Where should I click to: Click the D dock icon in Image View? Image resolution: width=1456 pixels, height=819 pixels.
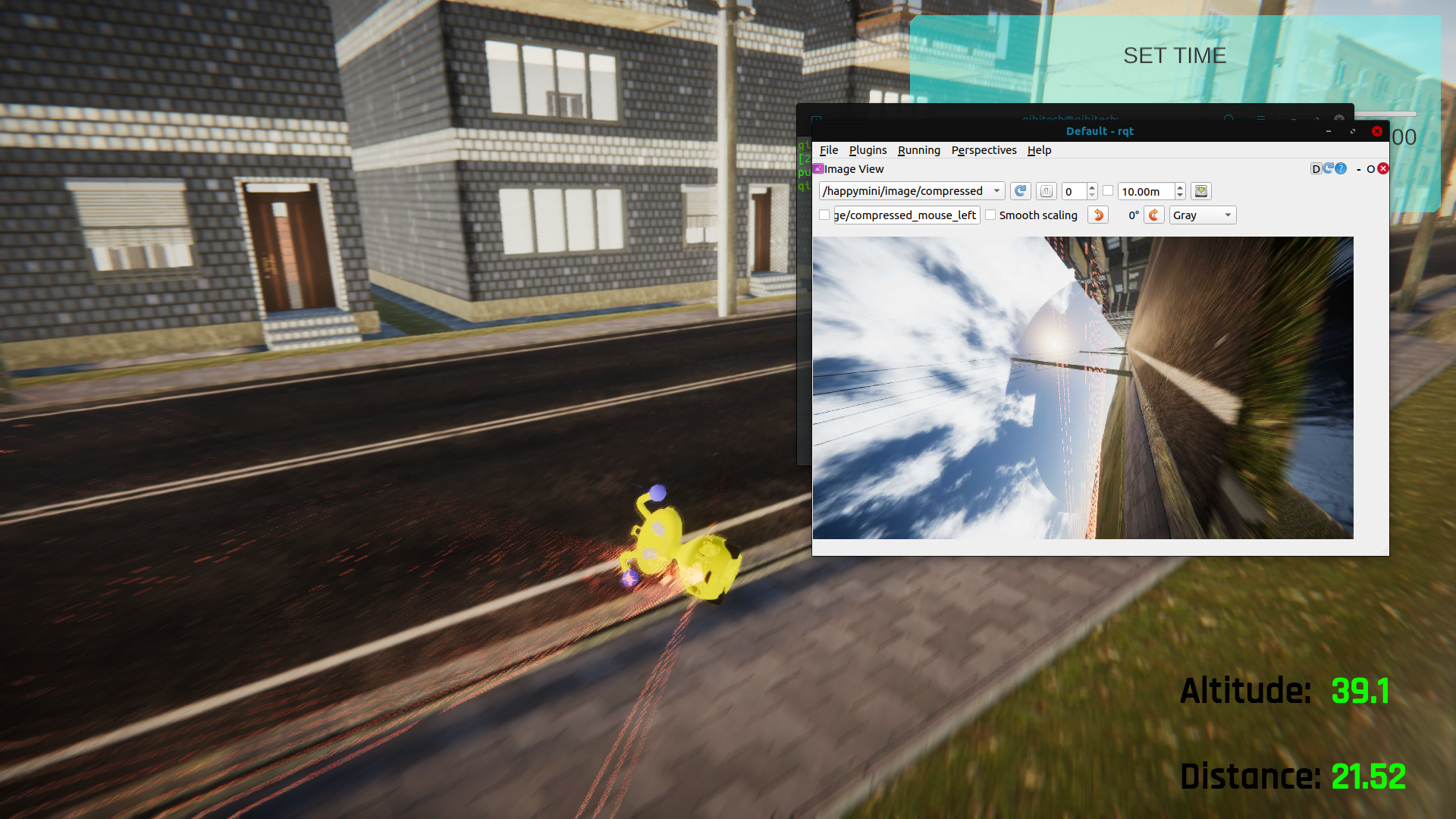coord(1316,168)
